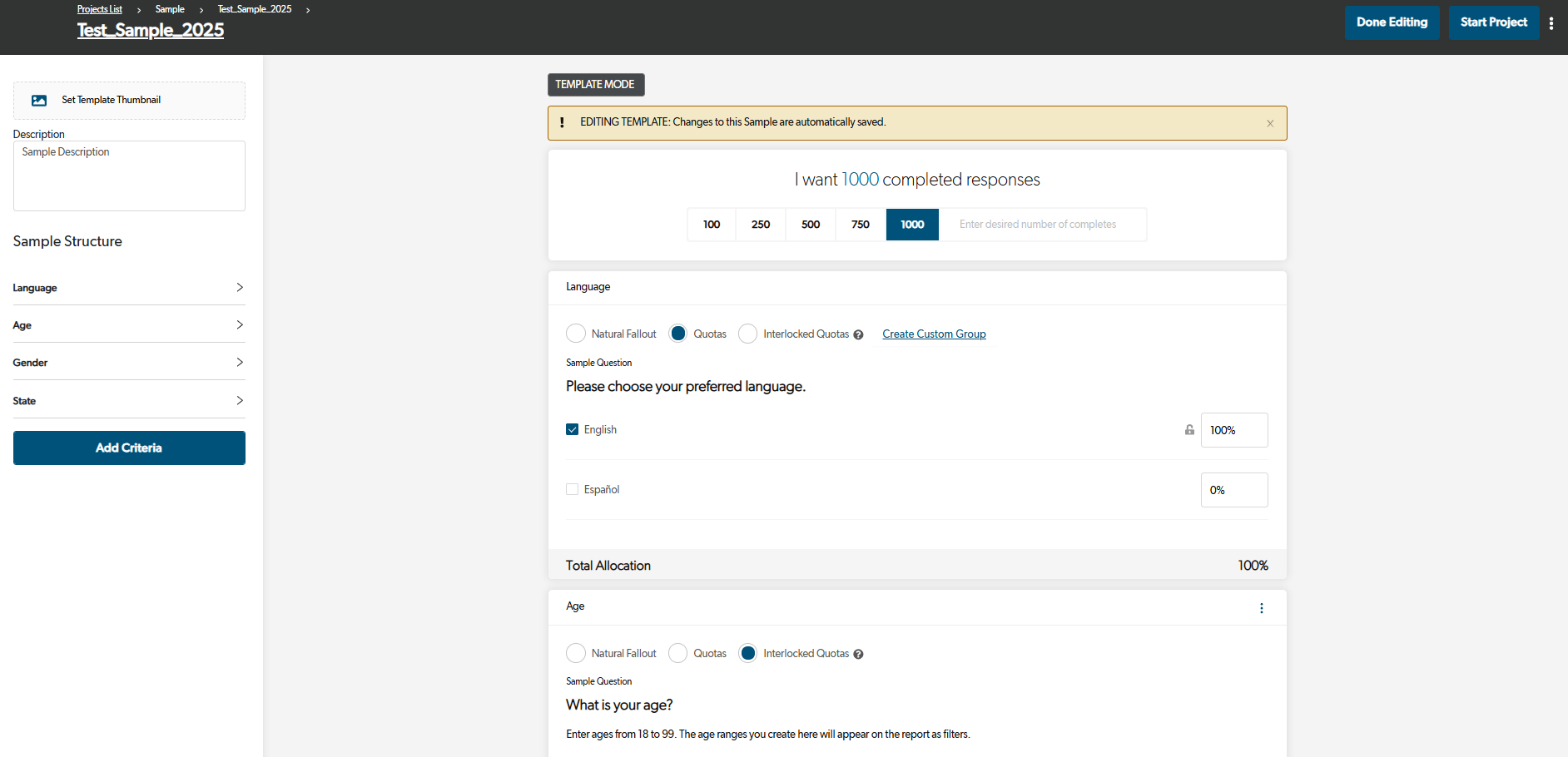Open the Age section three-dot menu
The height and width of the screenshot is (757, 1568).
tap(1262, 608)
